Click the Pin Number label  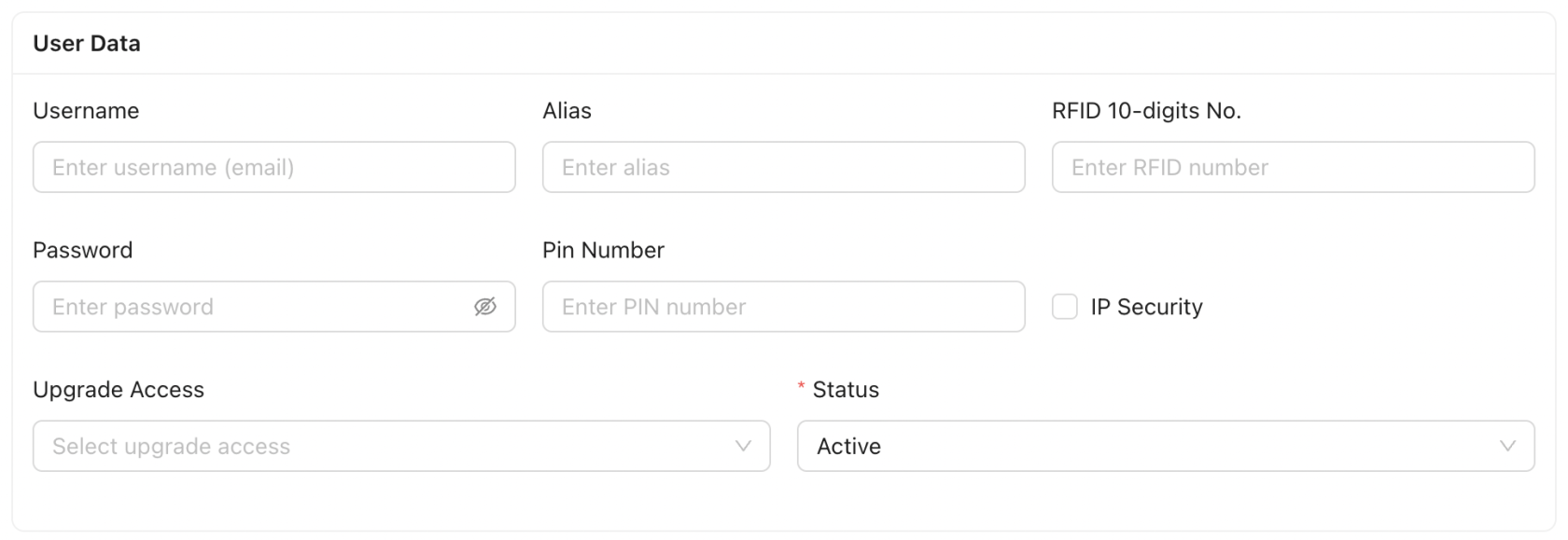(x=603, y=250)
